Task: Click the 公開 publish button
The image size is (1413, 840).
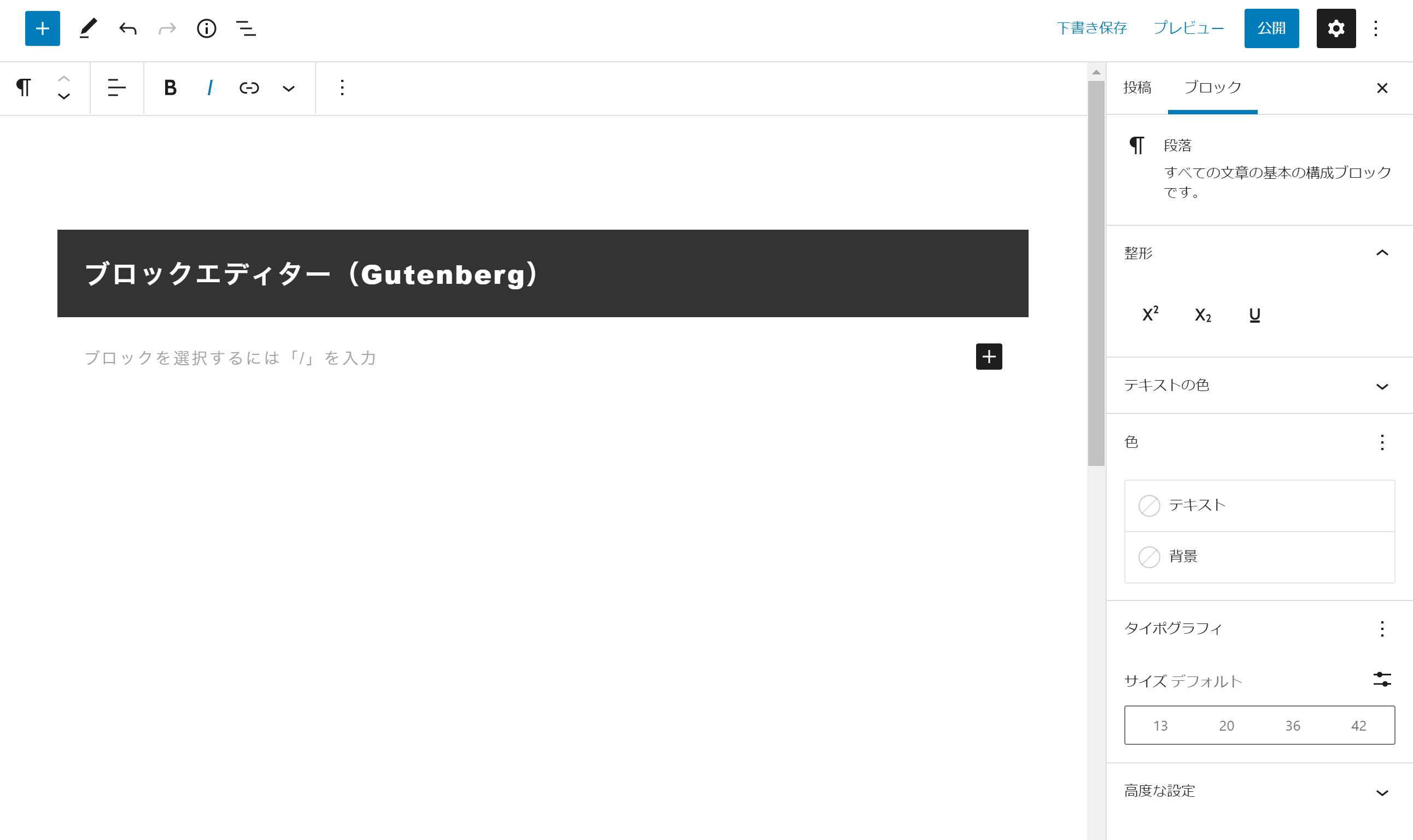Action: tap(1271, 28)
